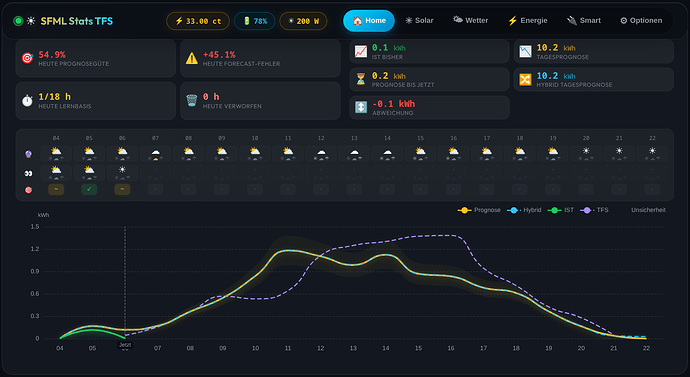Toggle the Unsicherheit band in legend

click(x=648, y=210)
